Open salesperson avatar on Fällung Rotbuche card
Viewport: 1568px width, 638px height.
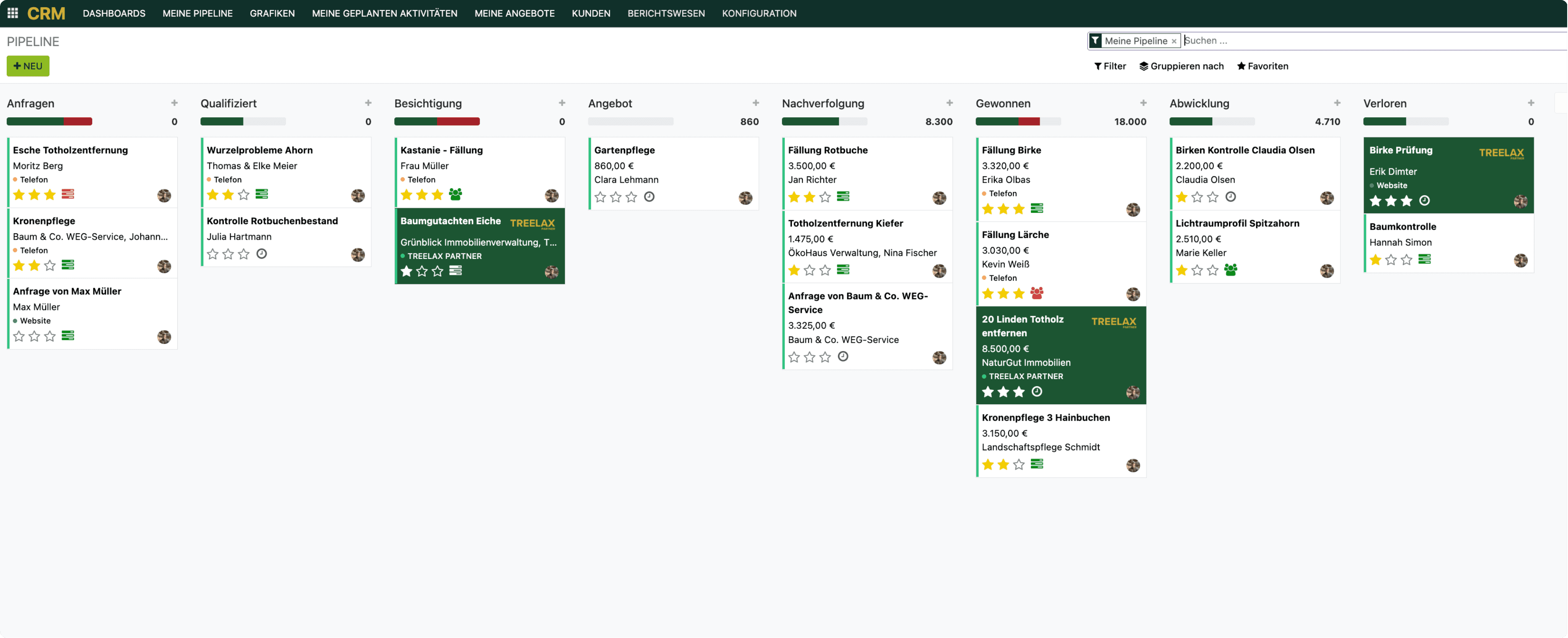939,198
